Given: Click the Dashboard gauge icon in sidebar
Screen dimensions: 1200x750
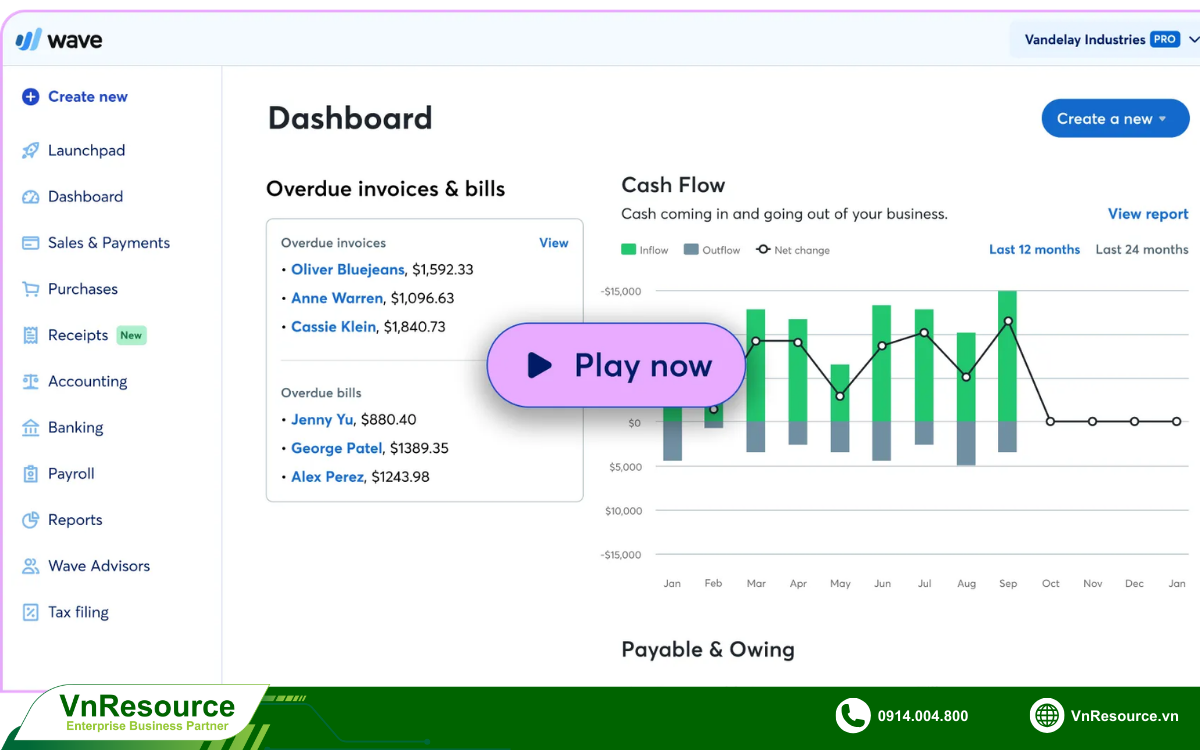Looking at the screenshot, I should tap(30, 197).
